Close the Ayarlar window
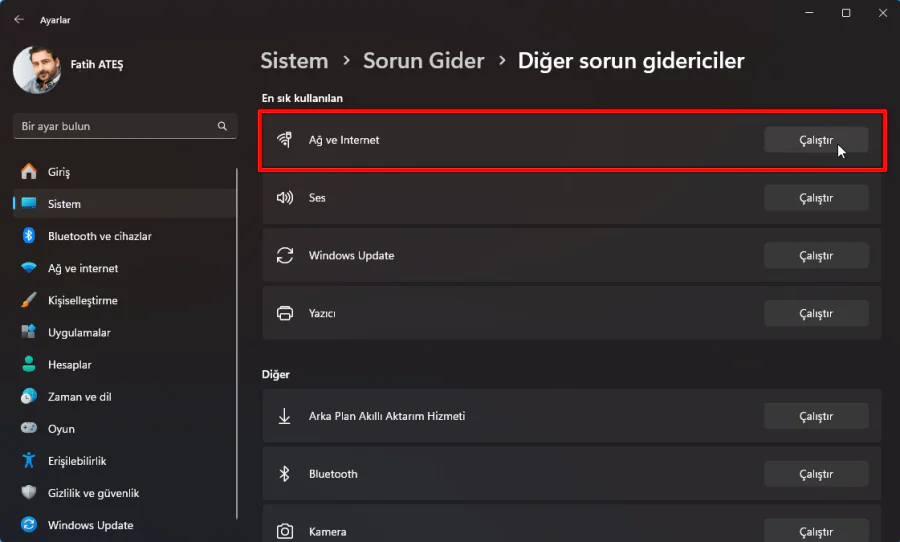The height and width of the screenshot is (542, 900). click(x=883, y=13)
